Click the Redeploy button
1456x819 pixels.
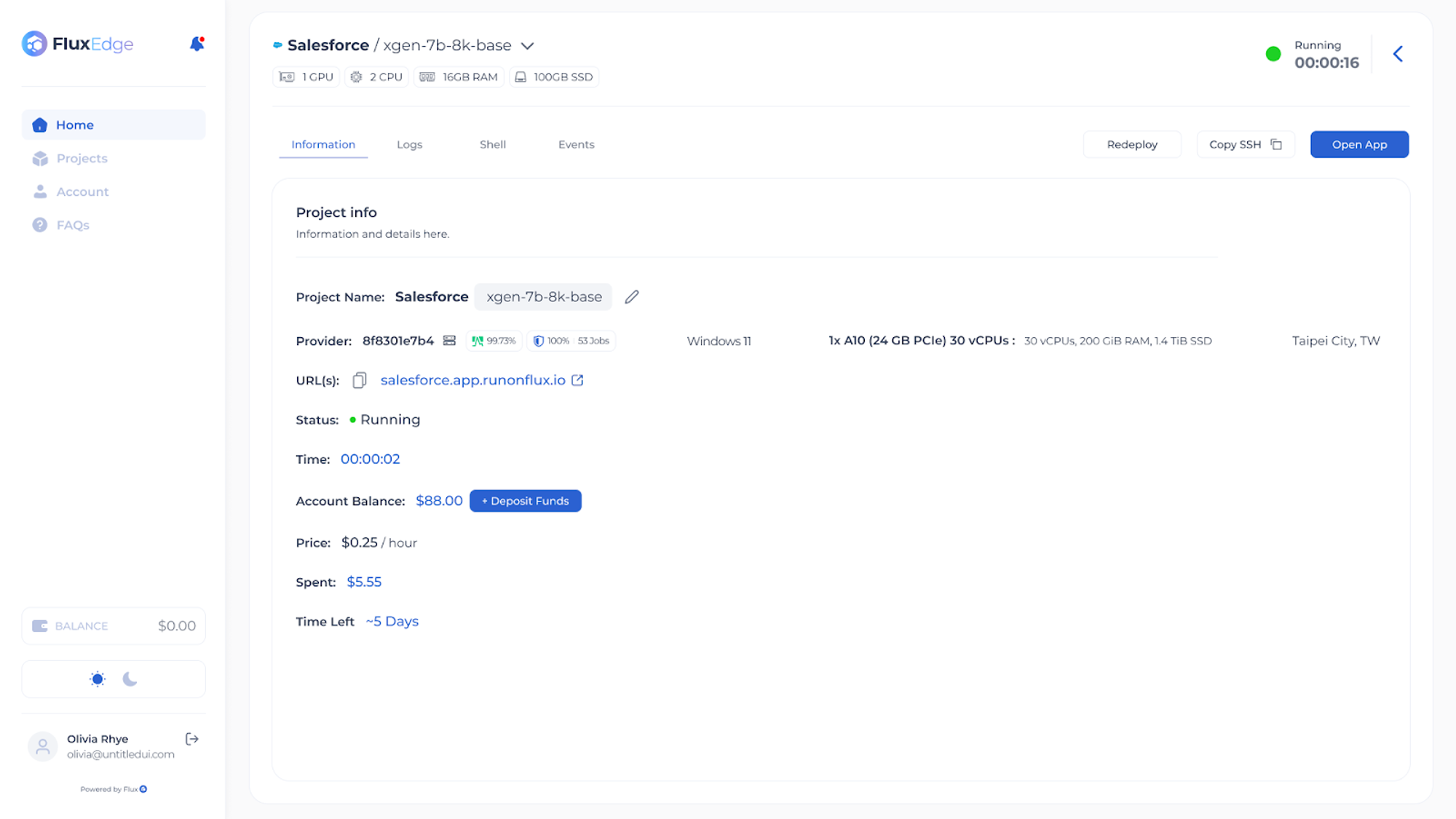1131,144
